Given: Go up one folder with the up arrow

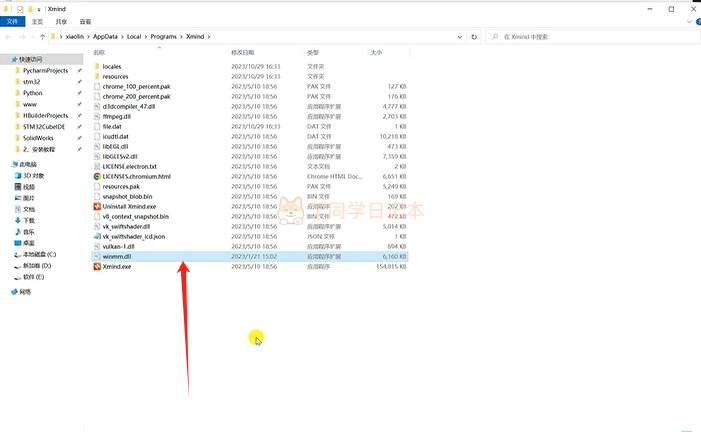Looking at the screenshot, I should coord(42,36).
